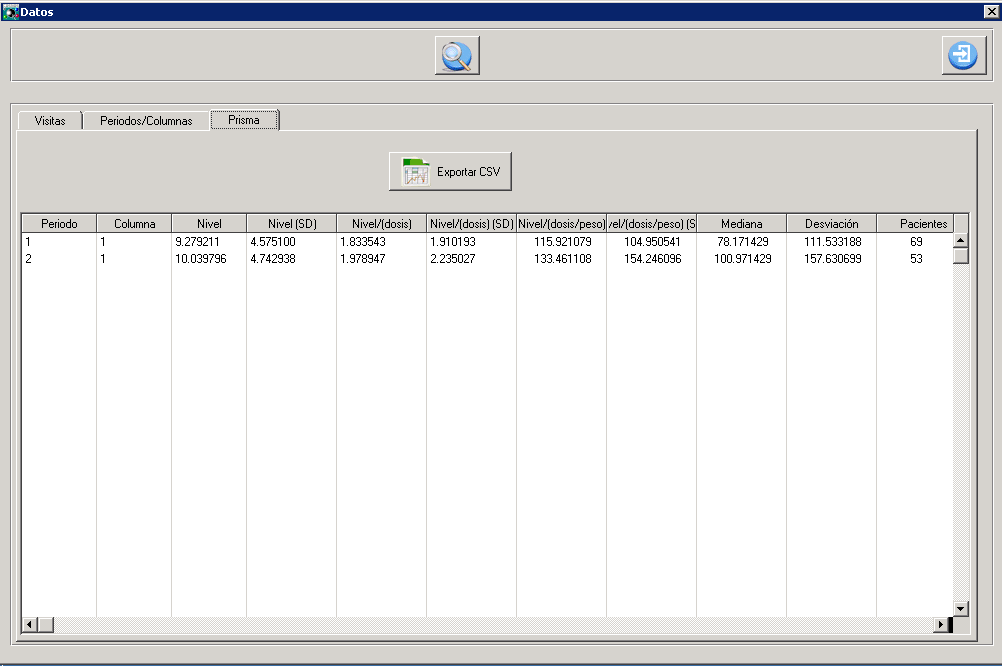Switch to the Visitas tab
This screenshot has height=666, width=1002.
50,120
